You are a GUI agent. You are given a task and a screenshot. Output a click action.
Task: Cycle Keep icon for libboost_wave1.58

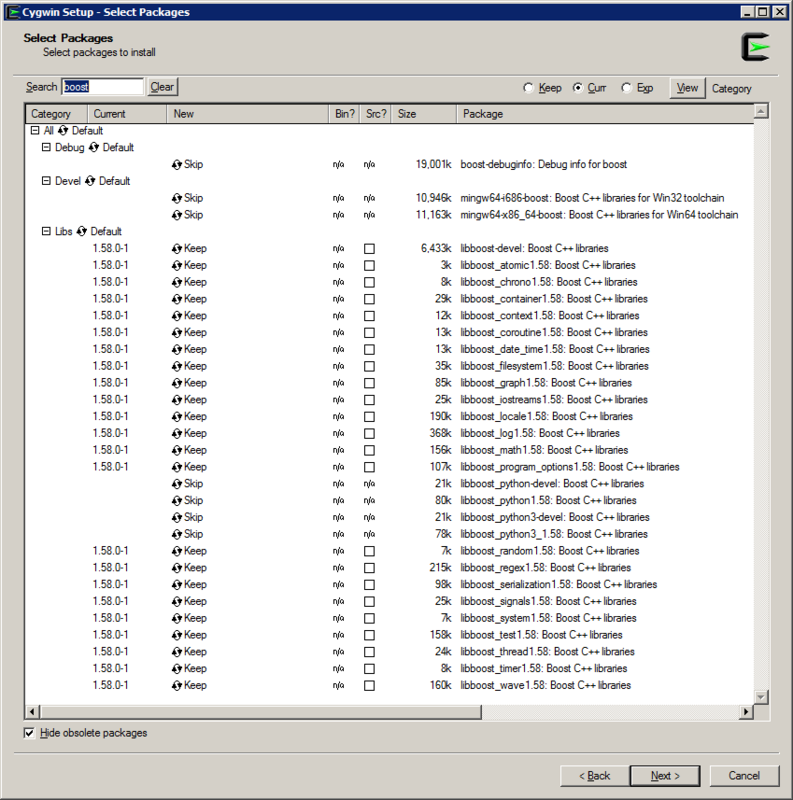177,685
